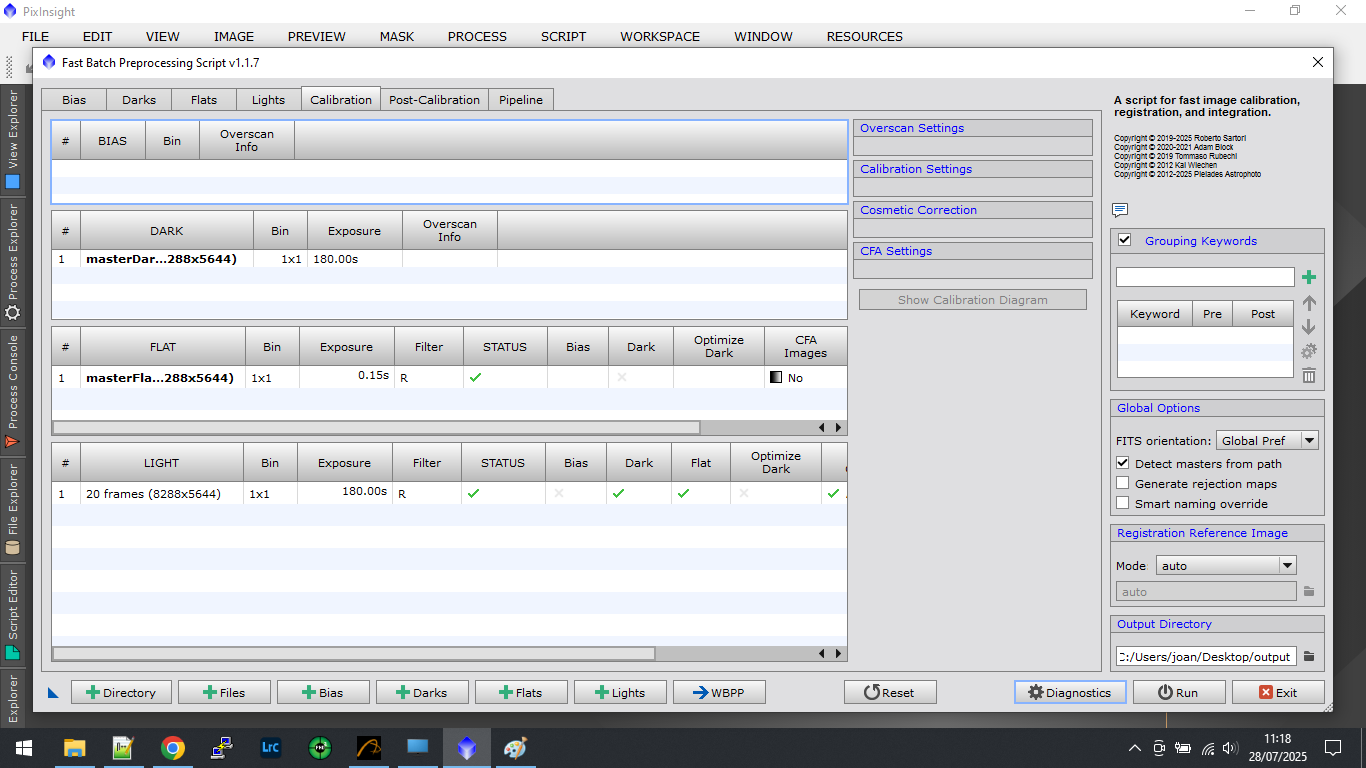Click the speech bubble help icon

point(1120,210)
